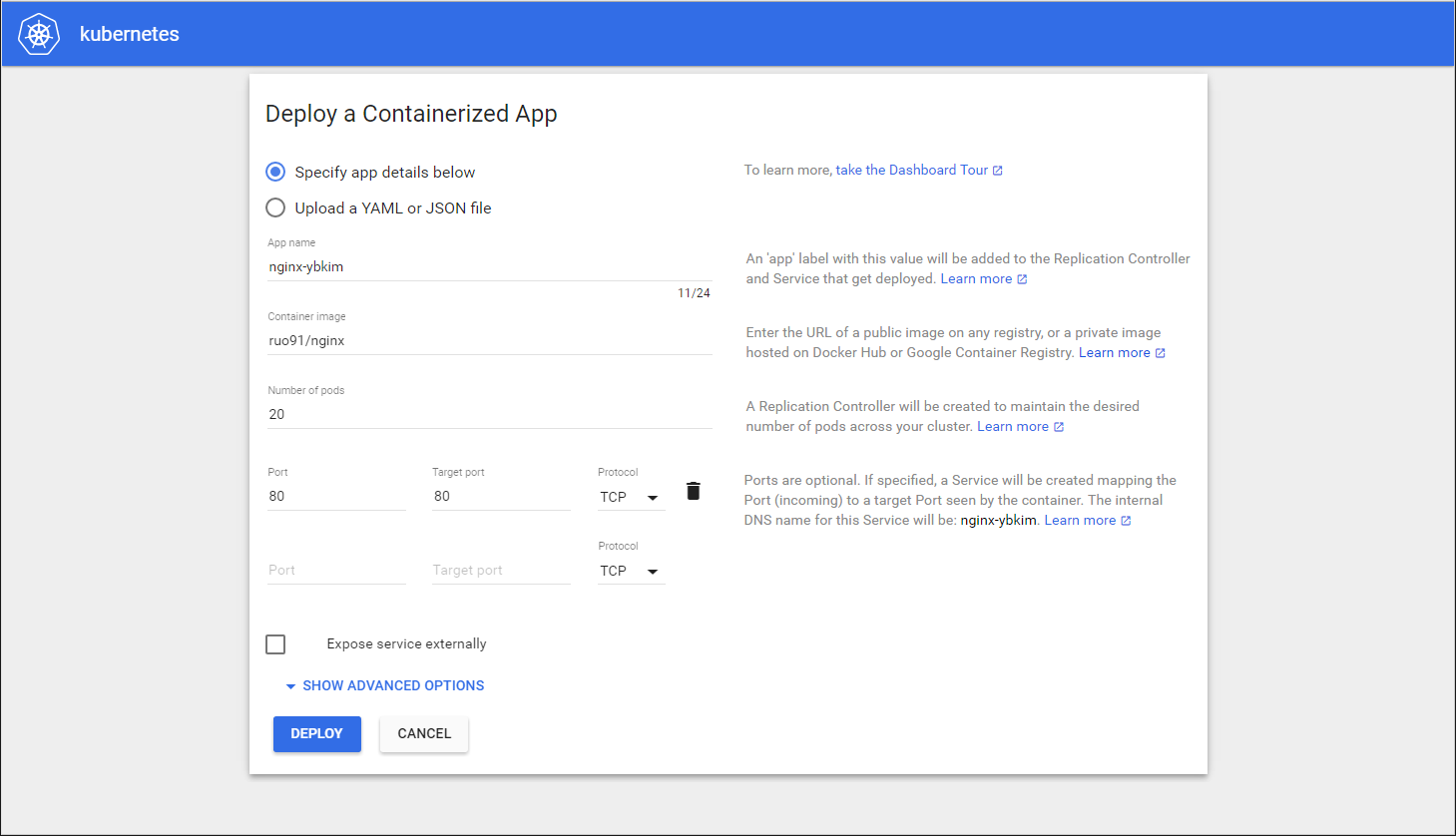Click external-link icon after Ports Learn more
Viewport: 1456px width, 836px height.
[1126, 521]
